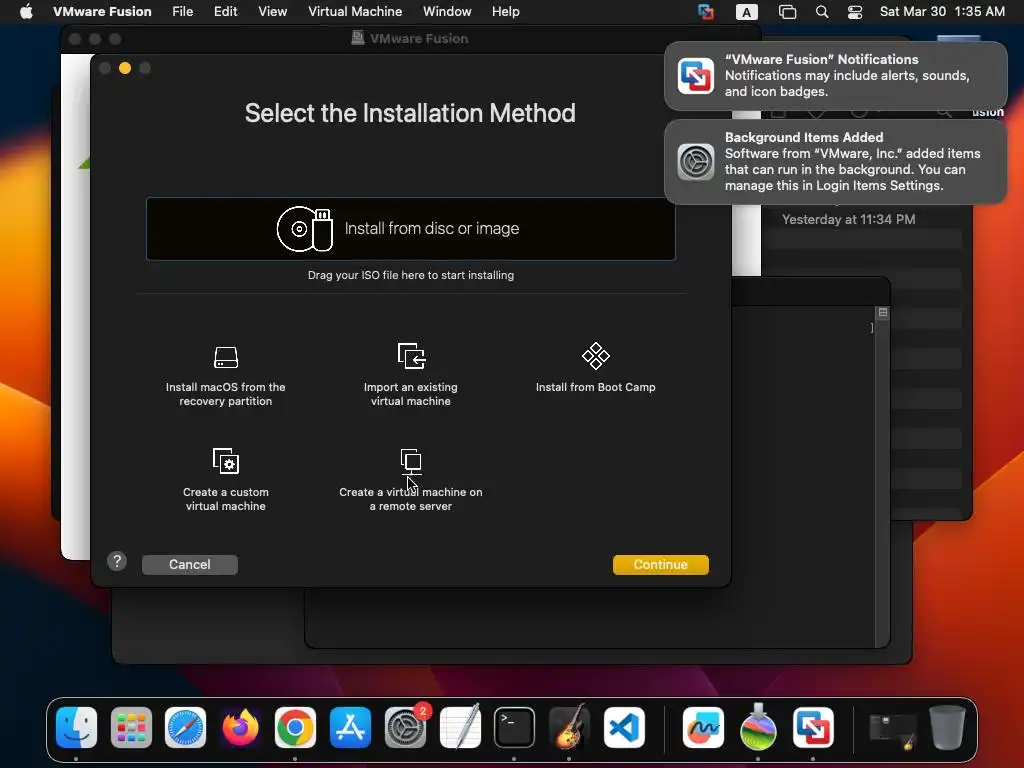Launch Safari from the Dock

pos(185,727)
